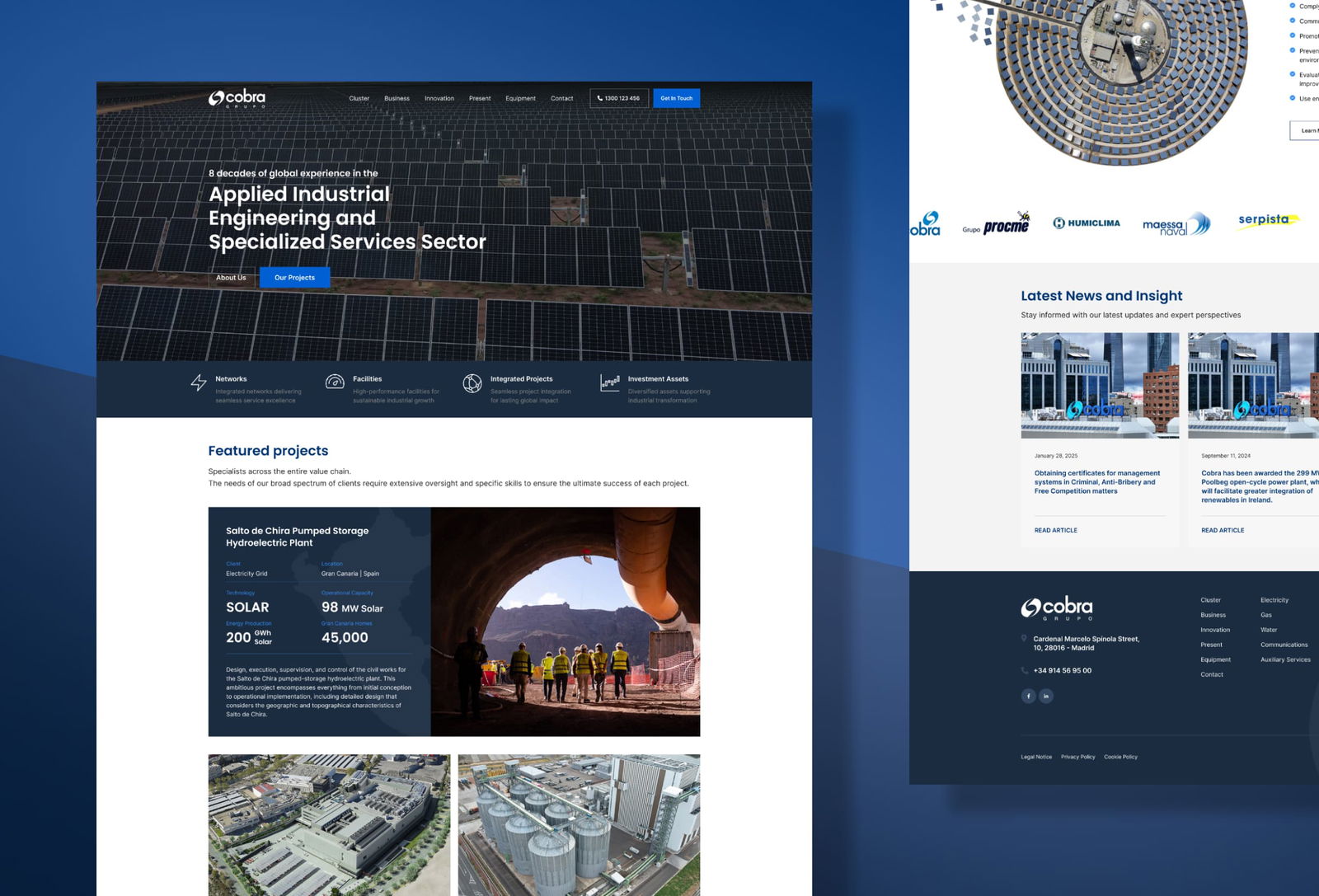Click the Innovation link in footer
Image resolution: width=1319 pixels, height=896 pixels.
1215,630
